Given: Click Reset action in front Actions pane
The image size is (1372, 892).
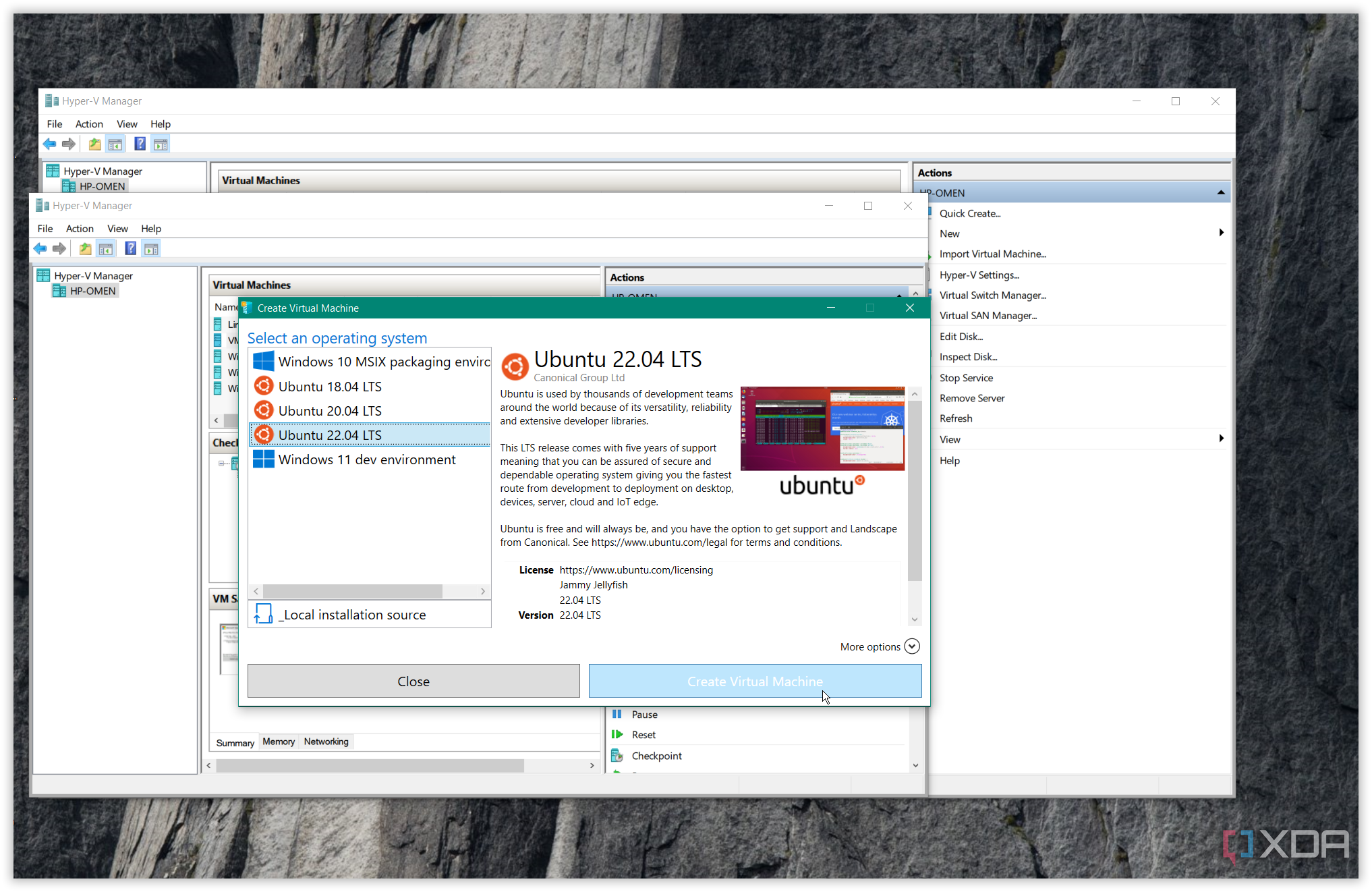Looking at the screenshot, I should click(x=644, y=735).
